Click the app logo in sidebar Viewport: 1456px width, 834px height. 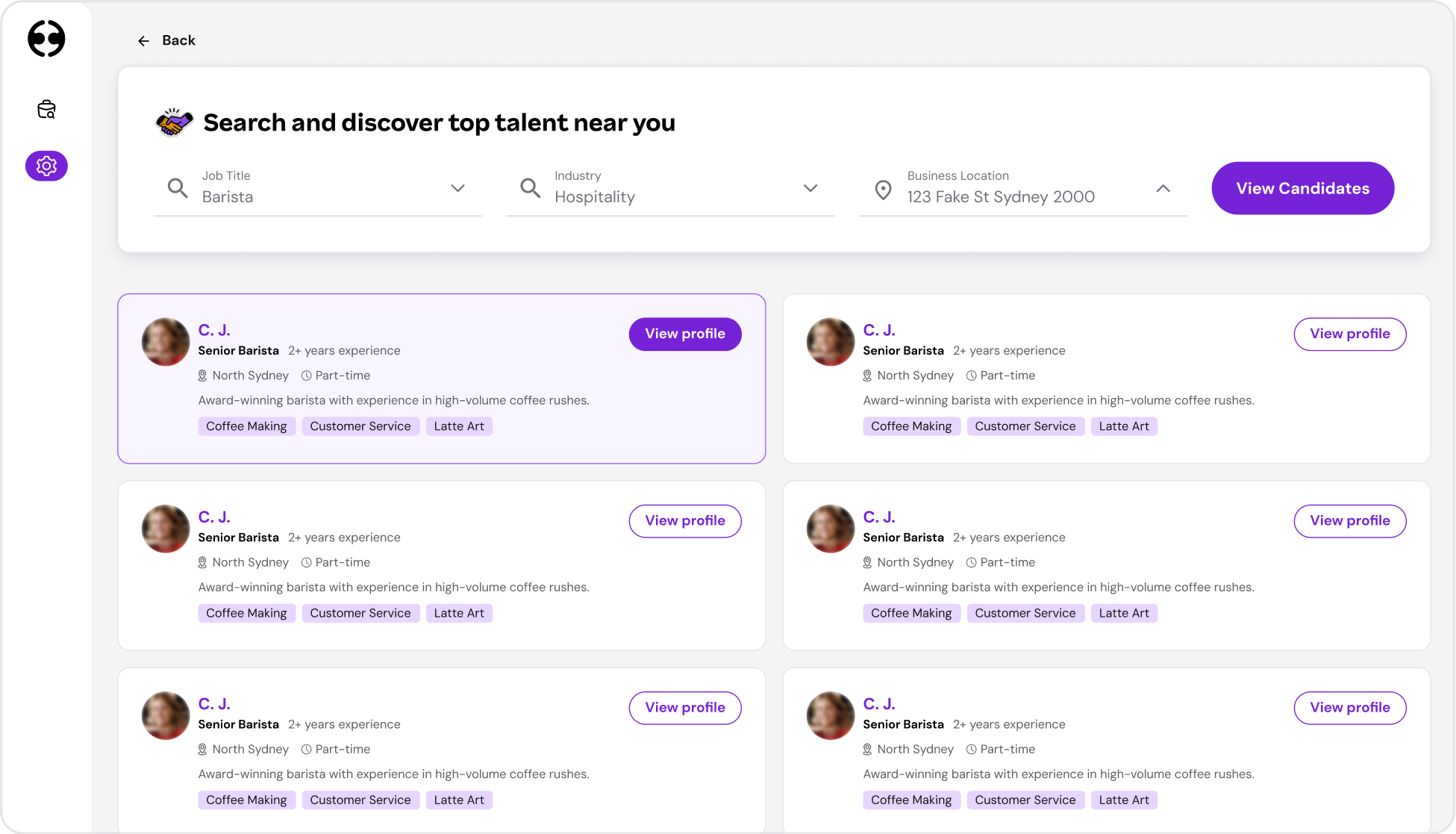(46, 39)
